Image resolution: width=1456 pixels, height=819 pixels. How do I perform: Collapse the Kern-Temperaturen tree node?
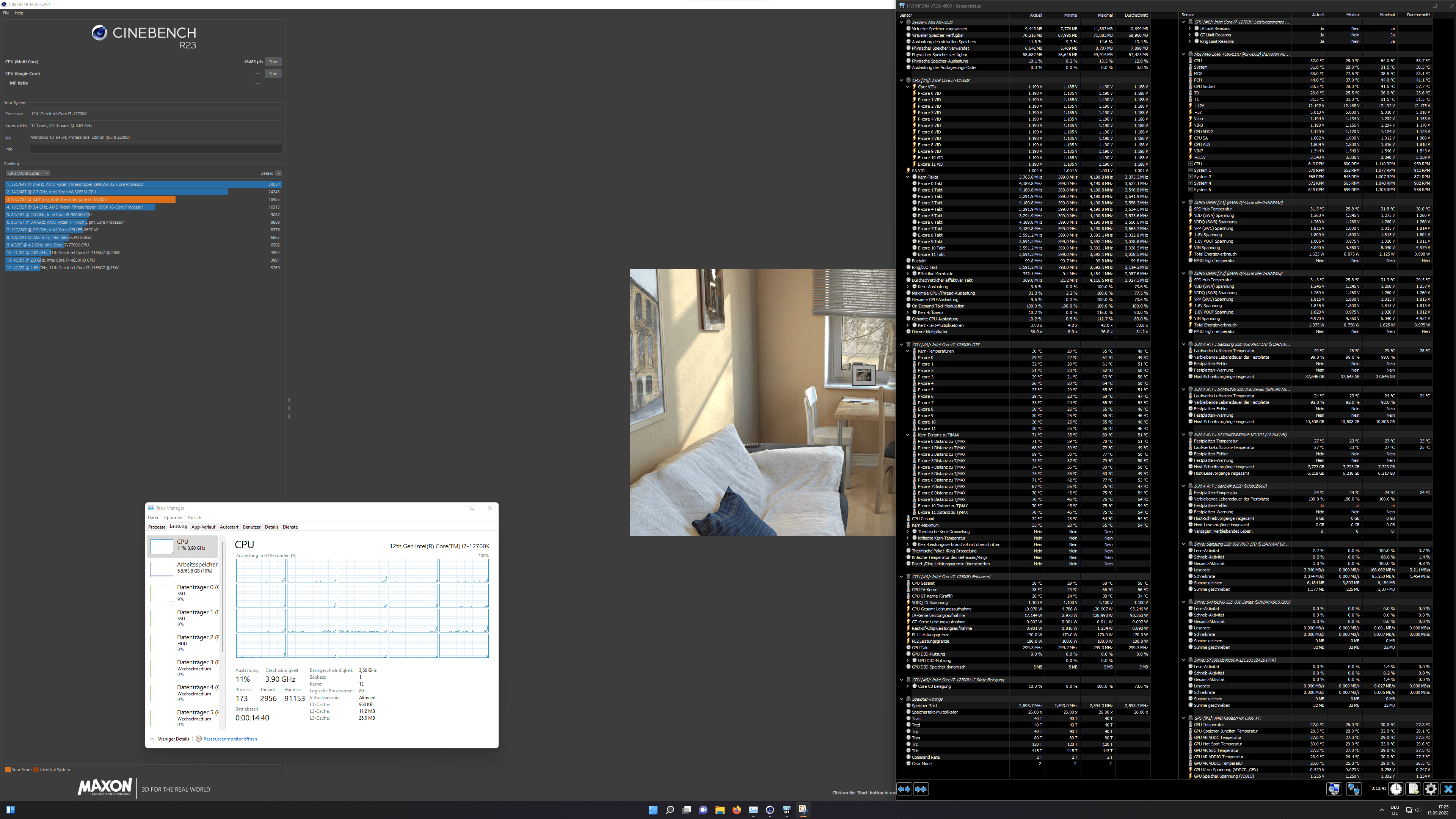click(x=908, y=351)
